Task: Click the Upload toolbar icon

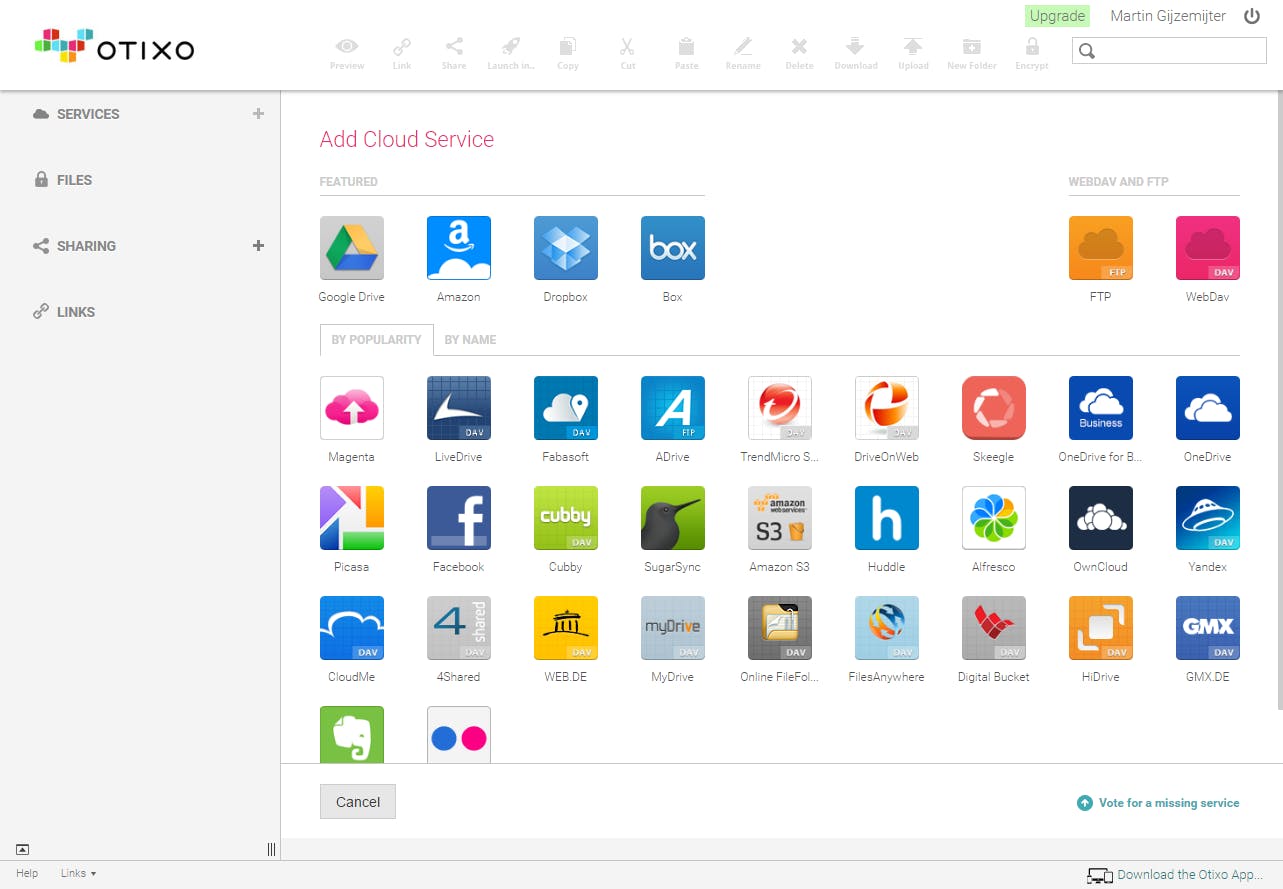Action: pyautogui.click(x=913, y=54)
